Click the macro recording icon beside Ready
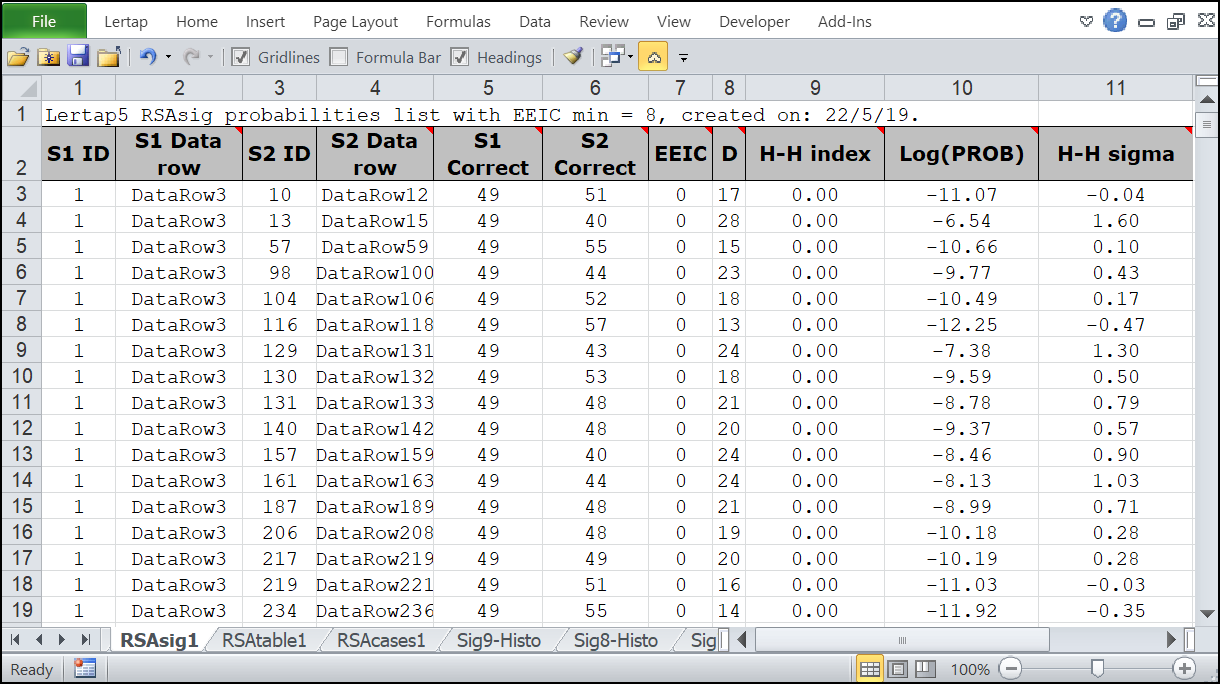The image size is (1220, 684). [84, 669]
